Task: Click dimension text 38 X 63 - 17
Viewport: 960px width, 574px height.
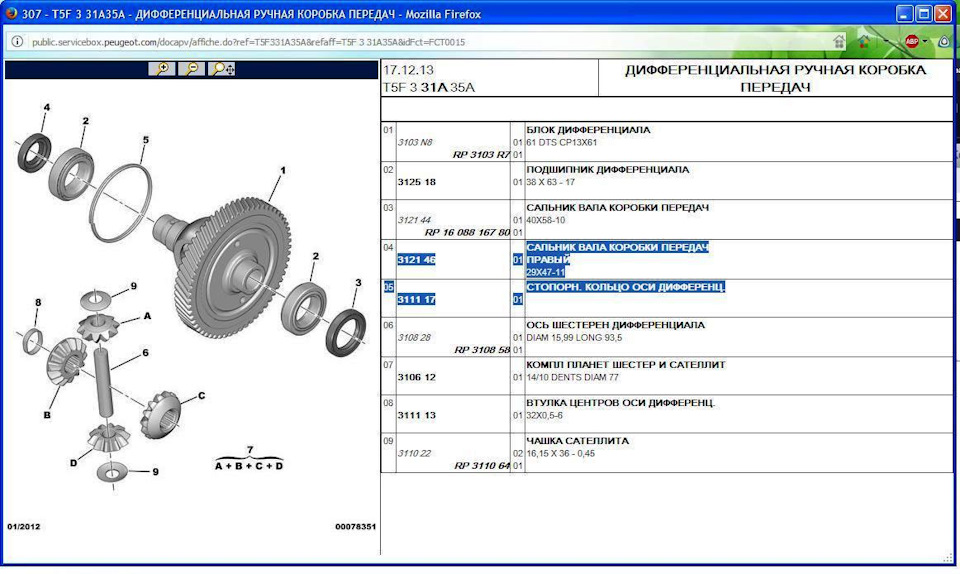Action: (x=550, y=182)
